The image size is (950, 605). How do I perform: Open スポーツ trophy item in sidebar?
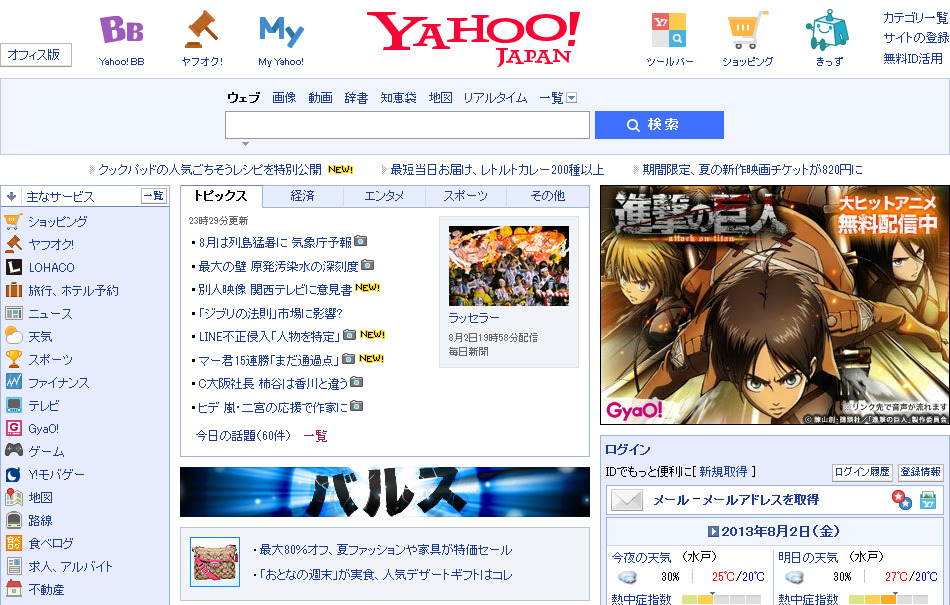coord(50,360)
